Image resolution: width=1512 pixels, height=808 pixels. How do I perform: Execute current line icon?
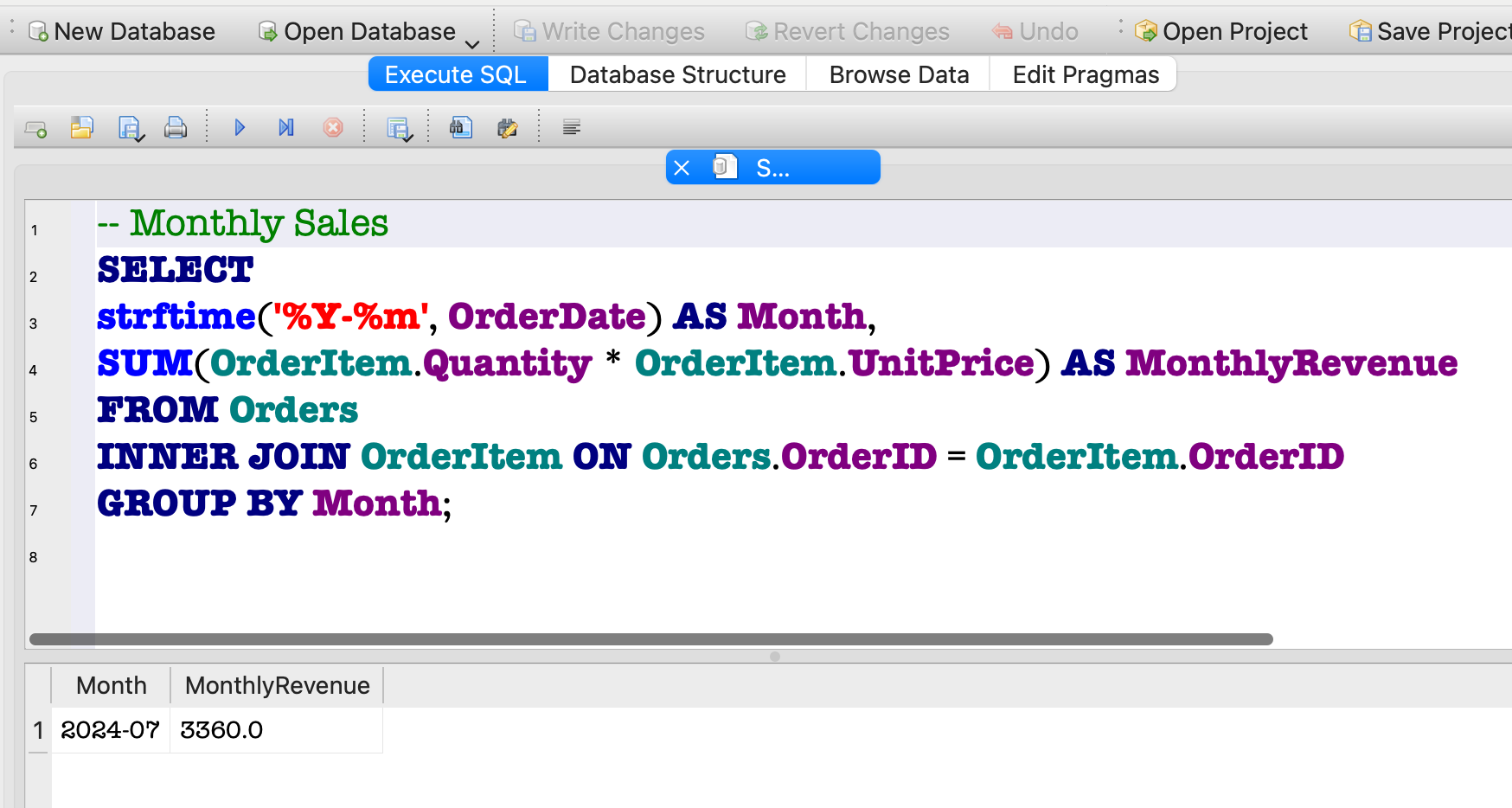(286, 128)
